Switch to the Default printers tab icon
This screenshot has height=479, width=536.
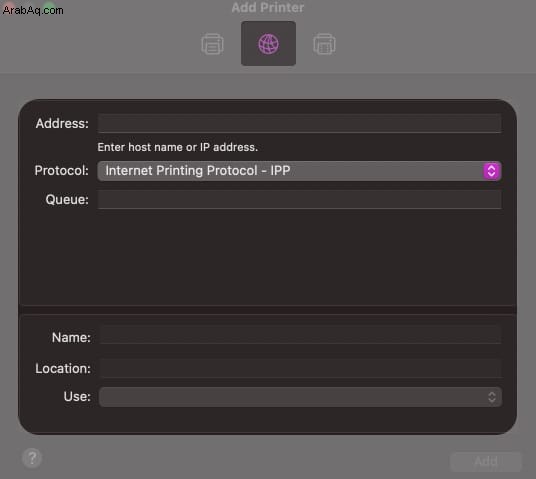coord(212,44)
